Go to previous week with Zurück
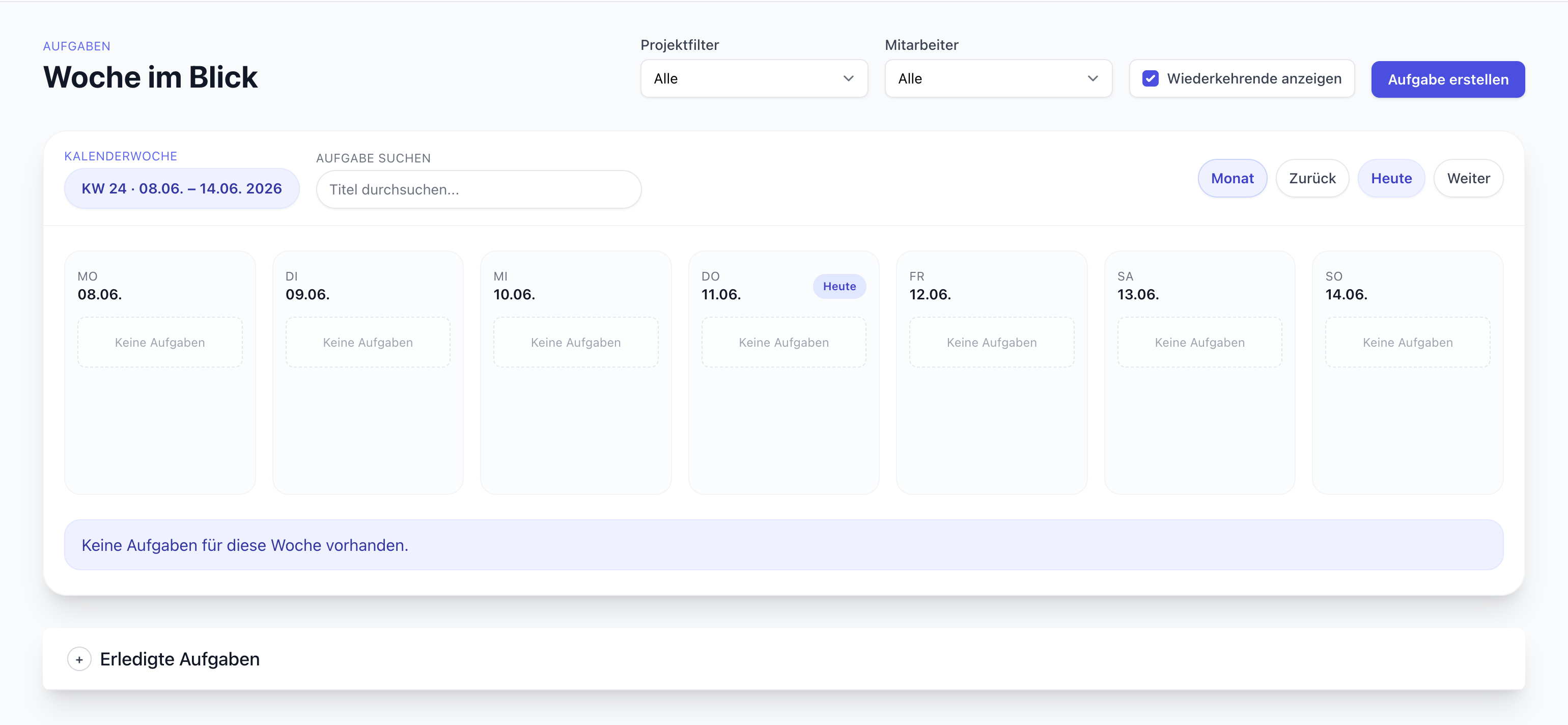 coord(1312,178)
